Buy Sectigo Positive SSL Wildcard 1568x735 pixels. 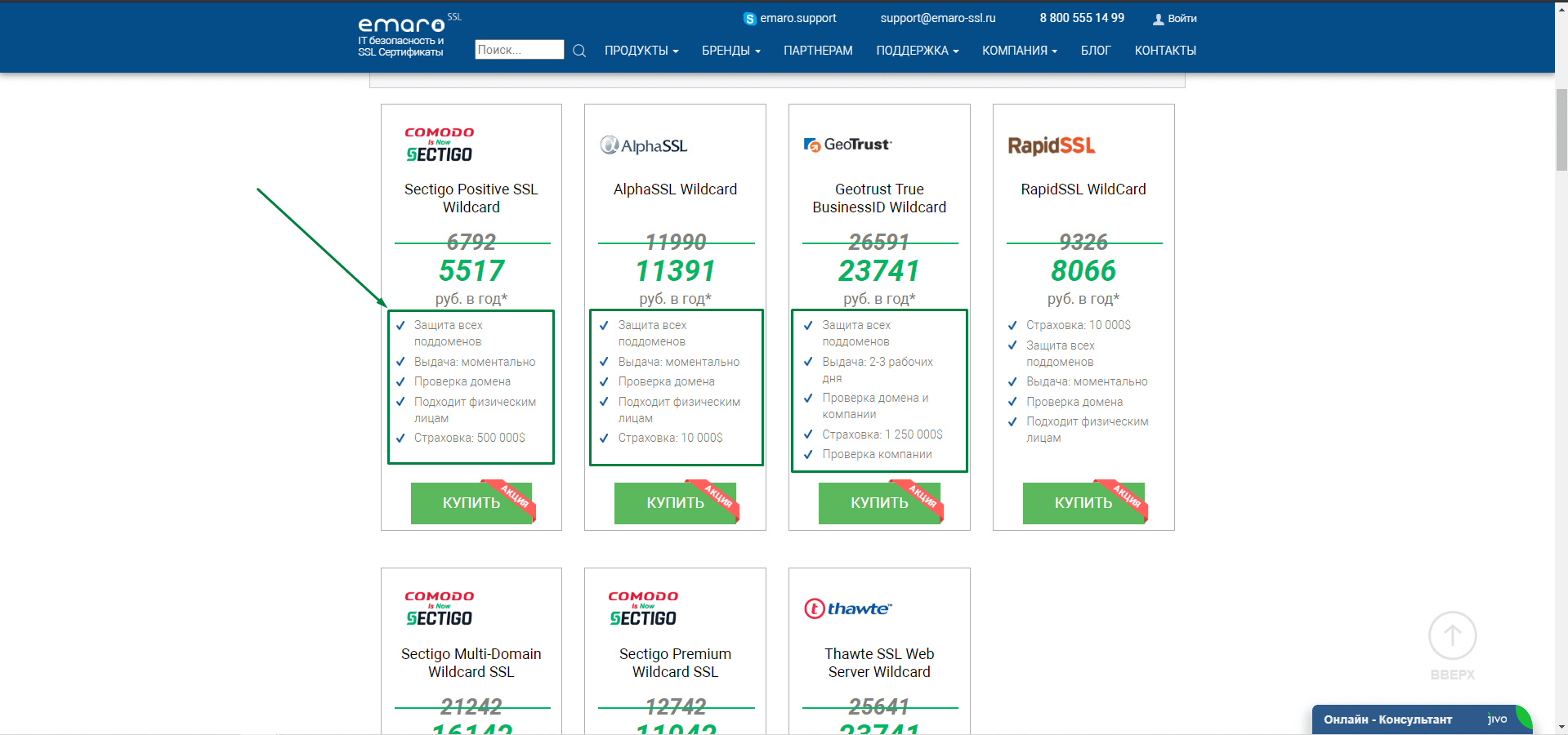tap(471, 503)
